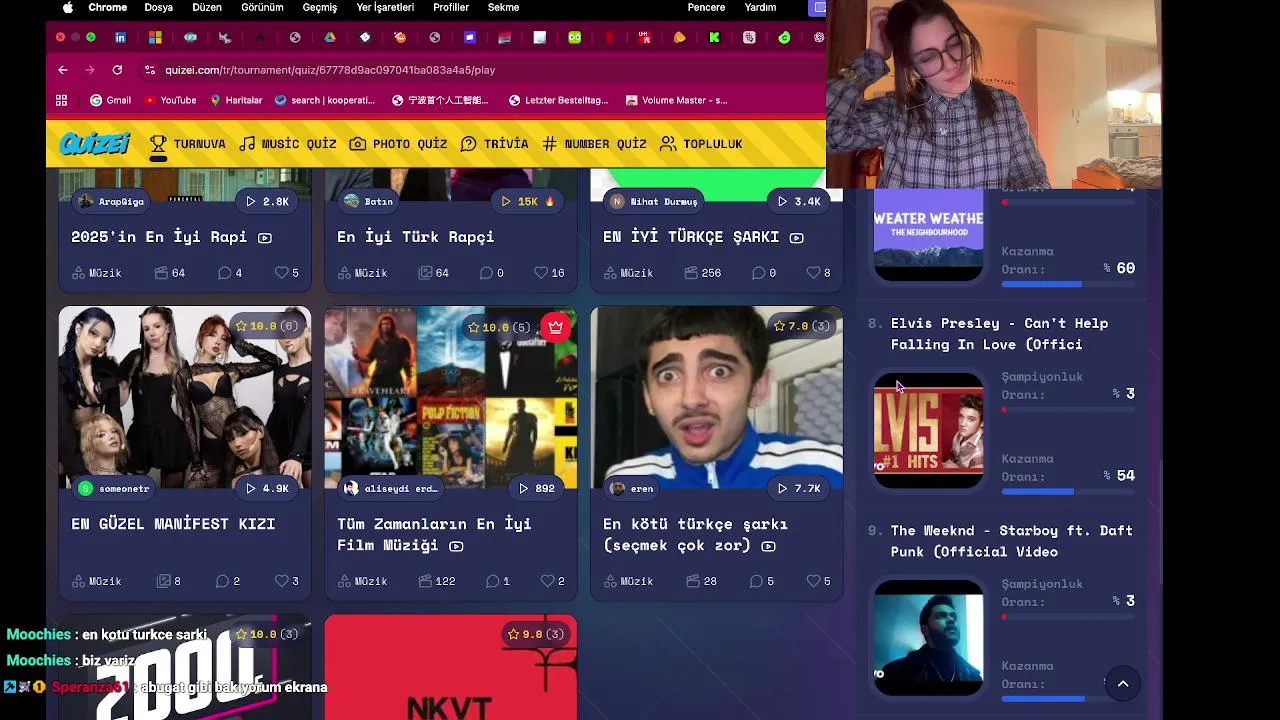
Task: Open the Turnuva section
Action: point(188,144)
